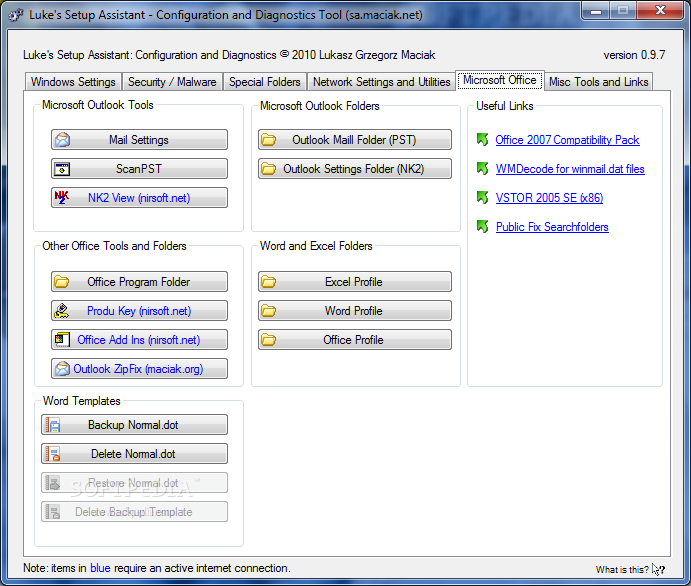
Task: Open the Word Profile folder
Action: 355,311
